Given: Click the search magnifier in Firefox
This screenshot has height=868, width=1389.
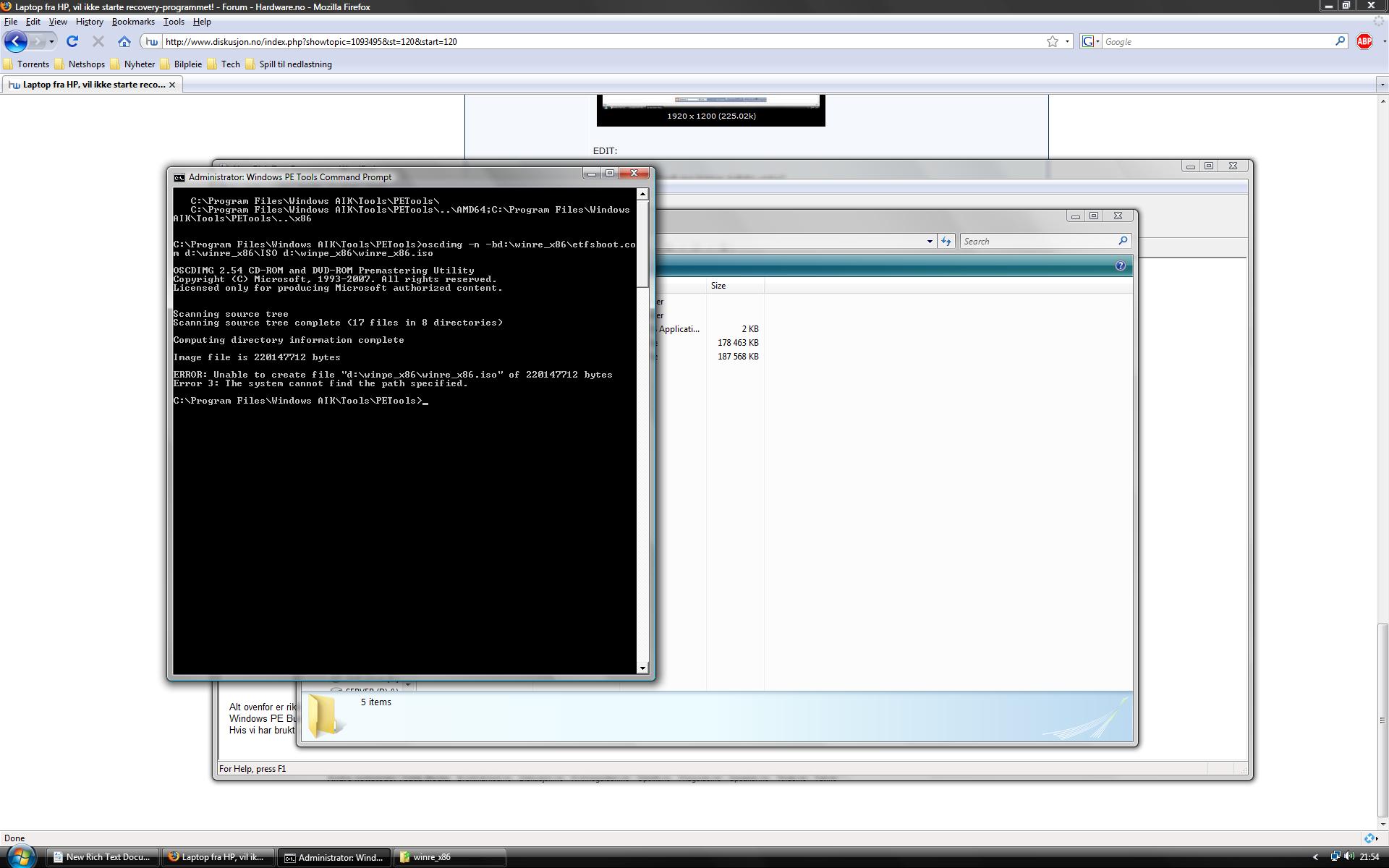Looking at the screenshot, I should 1340,41.
